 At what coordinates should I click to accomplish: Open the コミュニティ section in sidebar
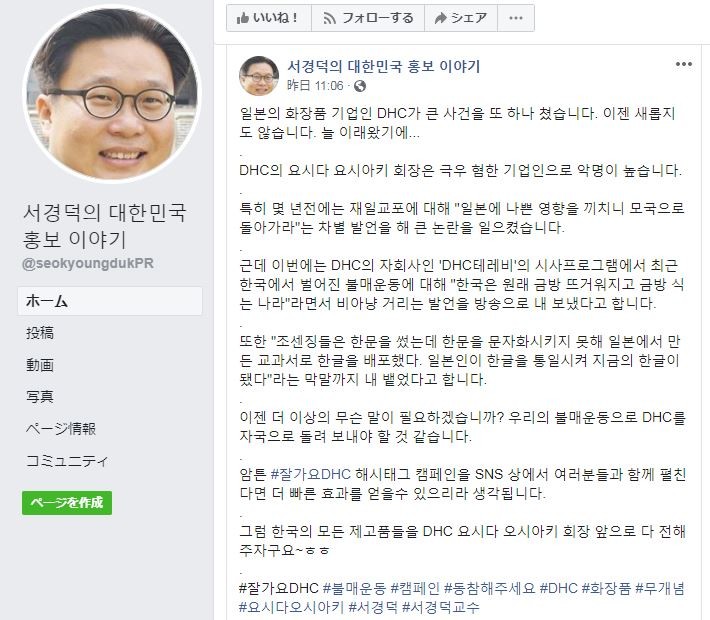pos(67,461)
